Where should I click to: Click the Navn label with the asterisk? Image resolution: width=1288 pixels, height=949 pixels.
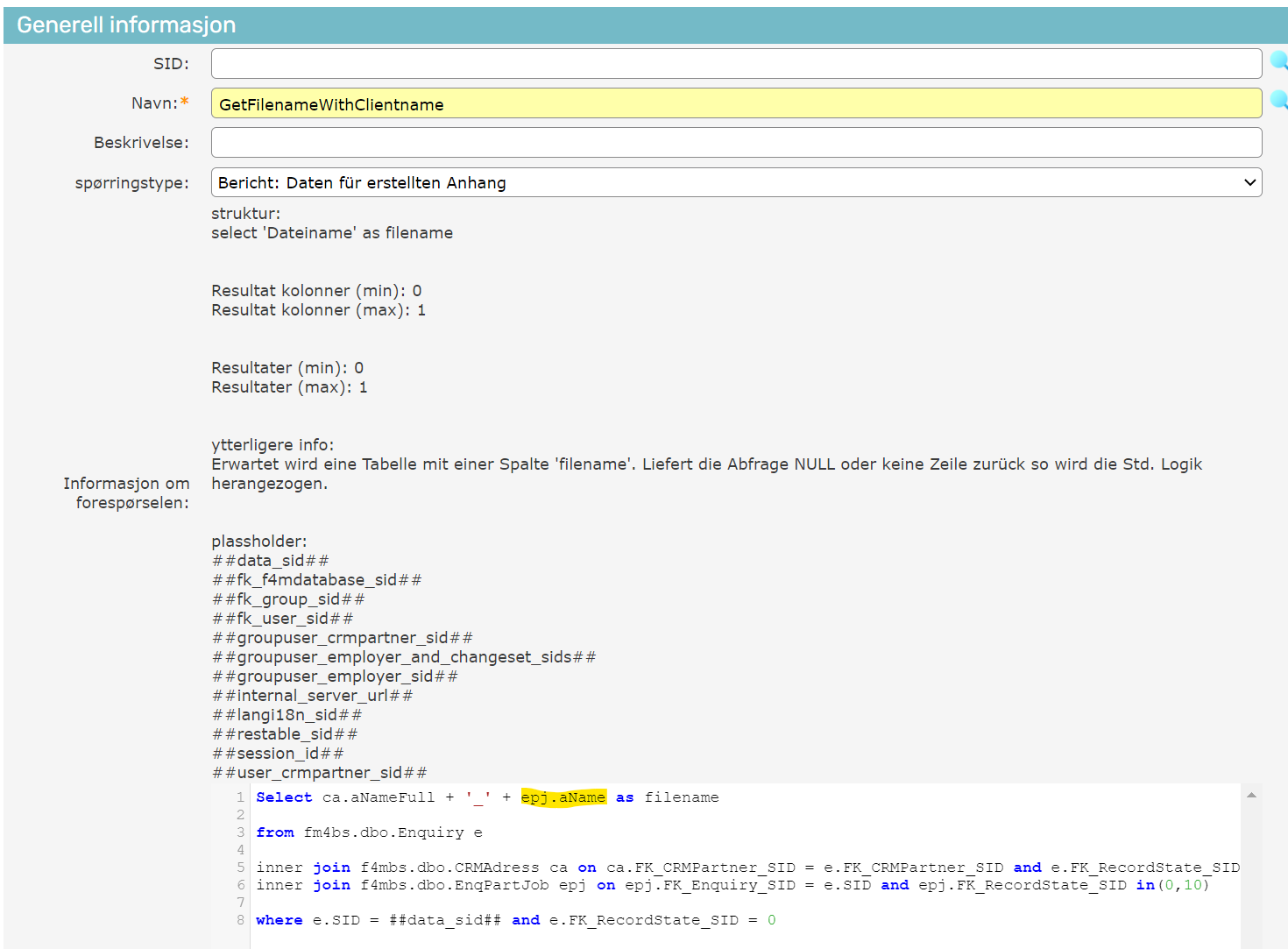[159, 103]
